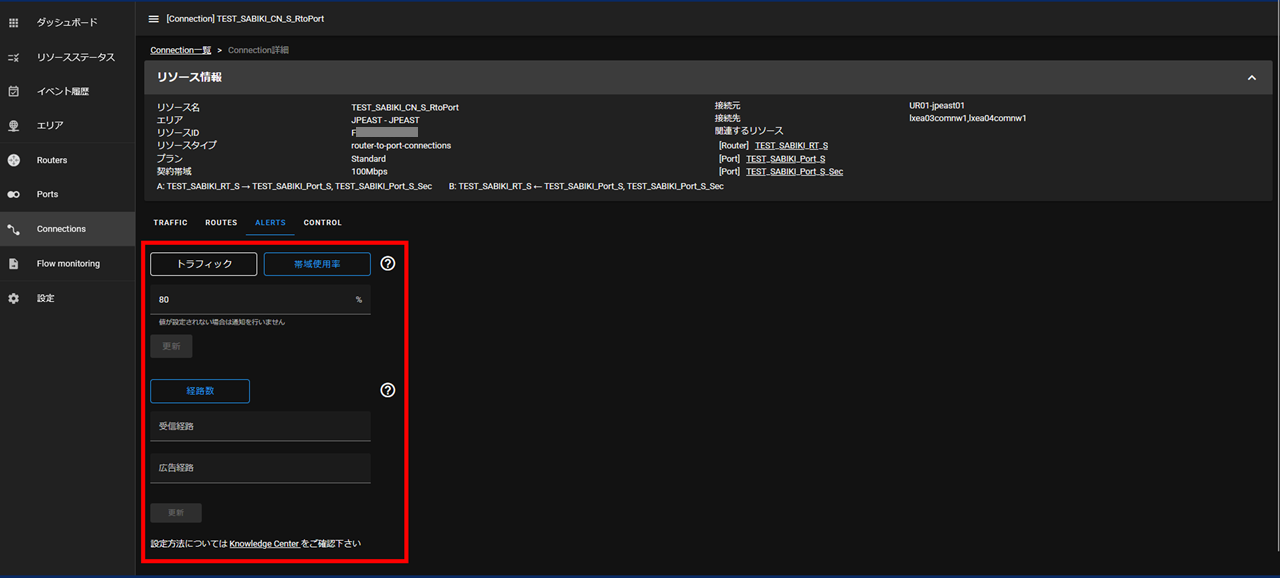1280x578 pixels.
Task: Open Routers icon in sidebar
Action: (x=14, y=160)
